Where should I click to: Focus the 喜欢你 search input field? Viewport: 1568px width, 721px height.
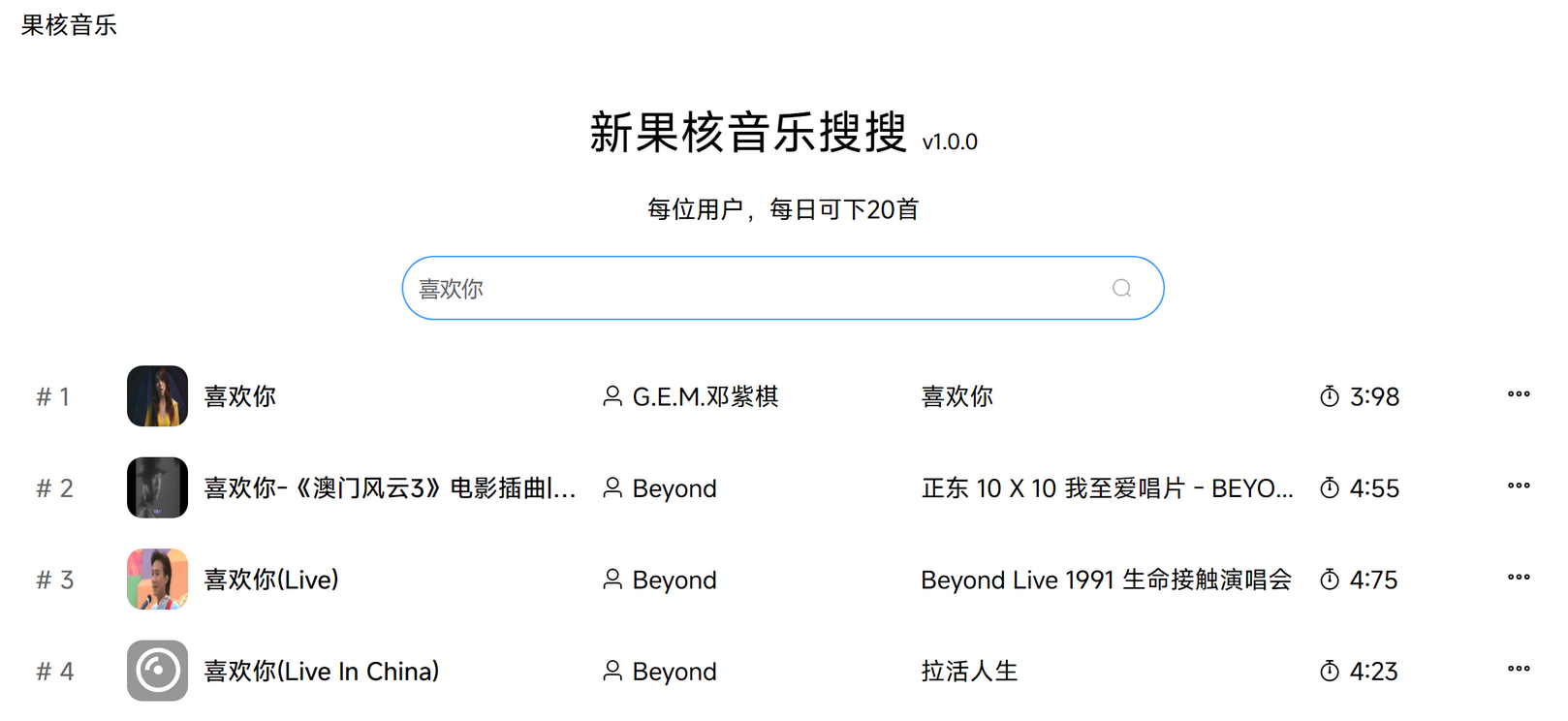[x=756, y=288]
